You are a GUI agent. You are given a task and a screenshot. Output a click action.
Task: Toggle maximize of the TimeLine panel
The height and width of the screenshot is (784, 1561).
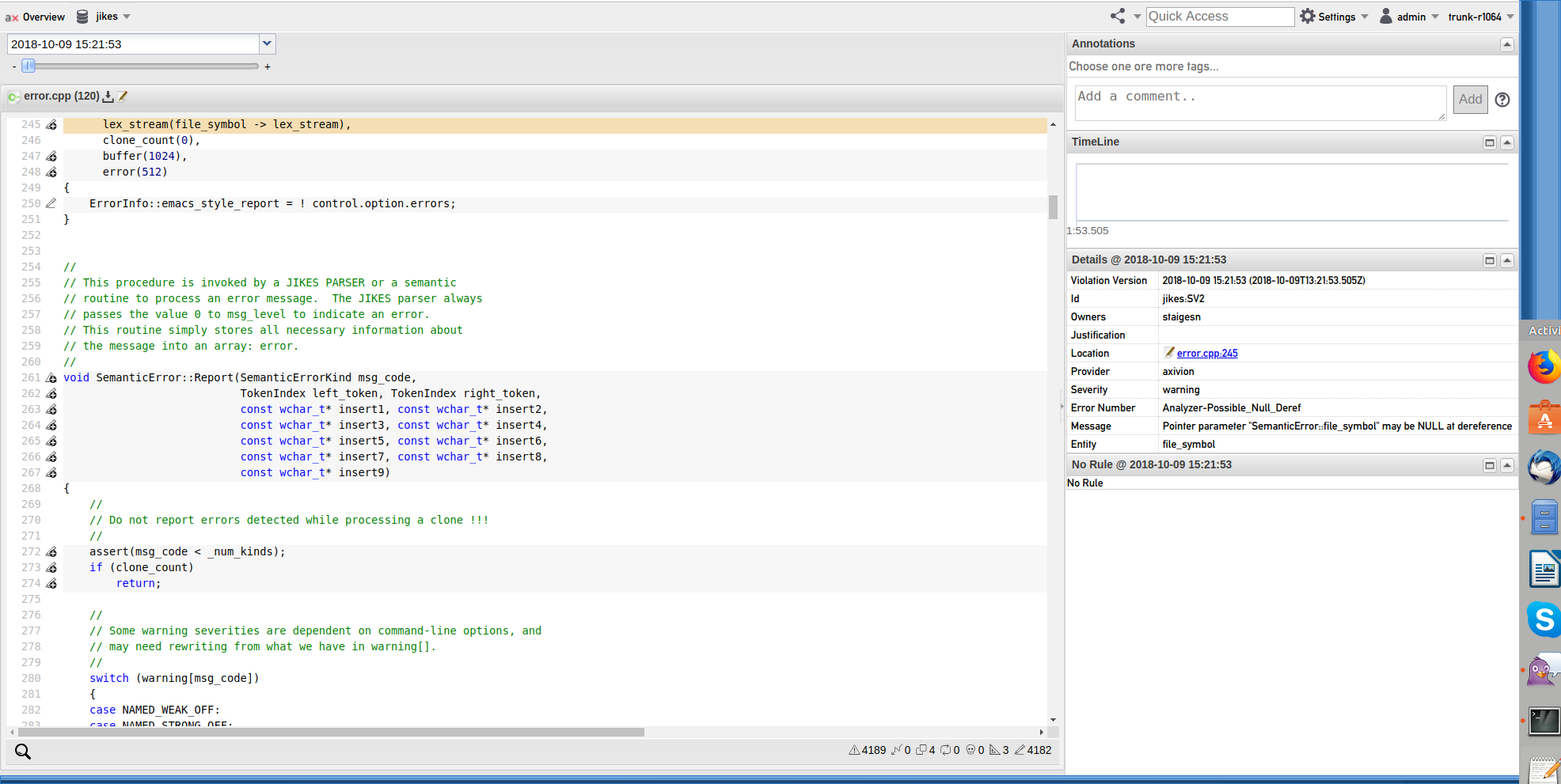pyautogui.click(x=1490, y=142)
